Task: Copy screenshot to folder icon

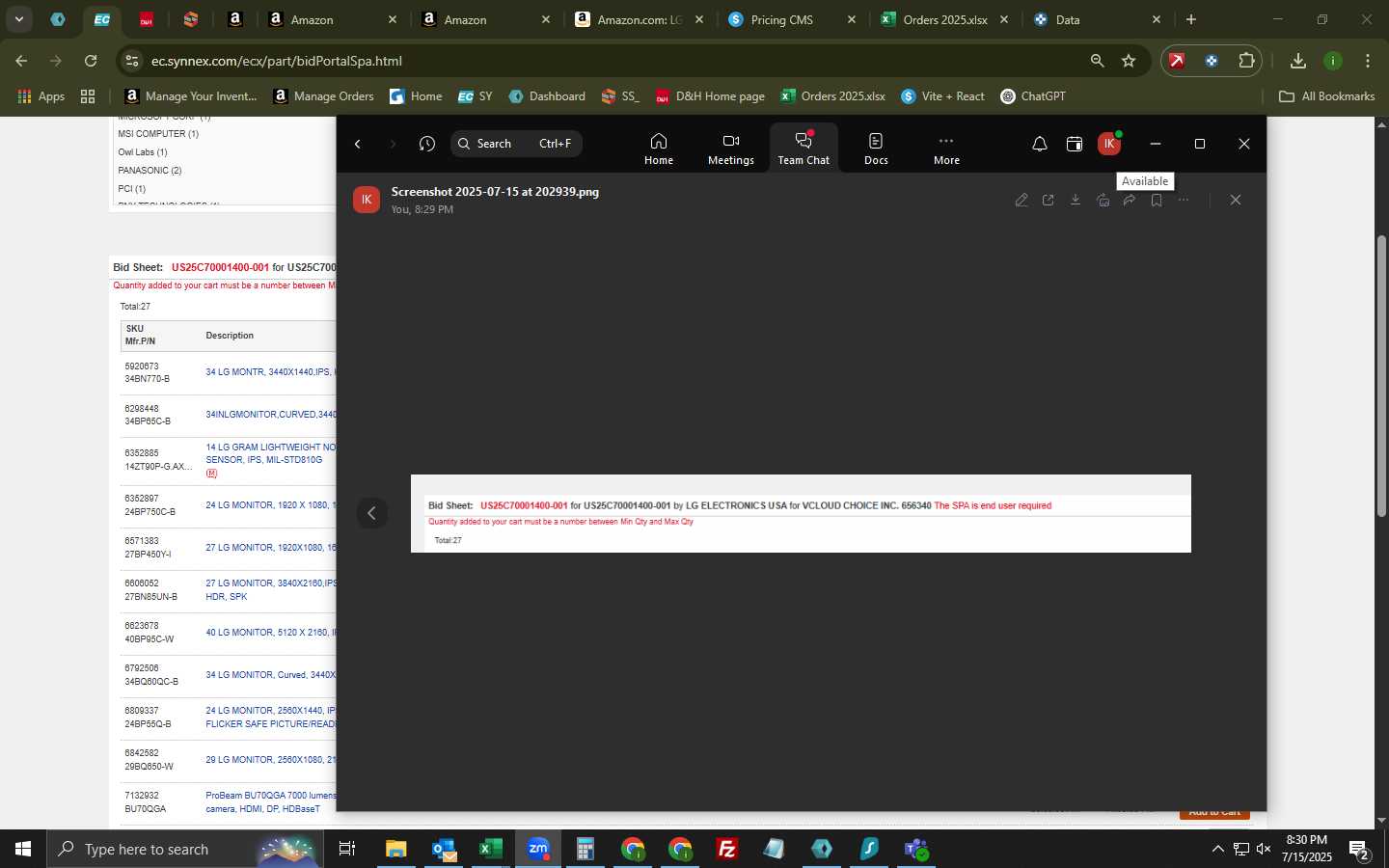Action: (1103, 200)
